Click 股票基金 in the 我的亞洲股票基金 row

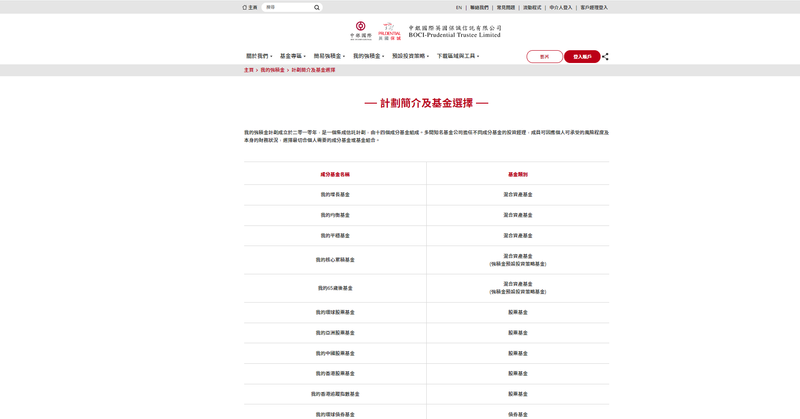[x=518, y=333]
